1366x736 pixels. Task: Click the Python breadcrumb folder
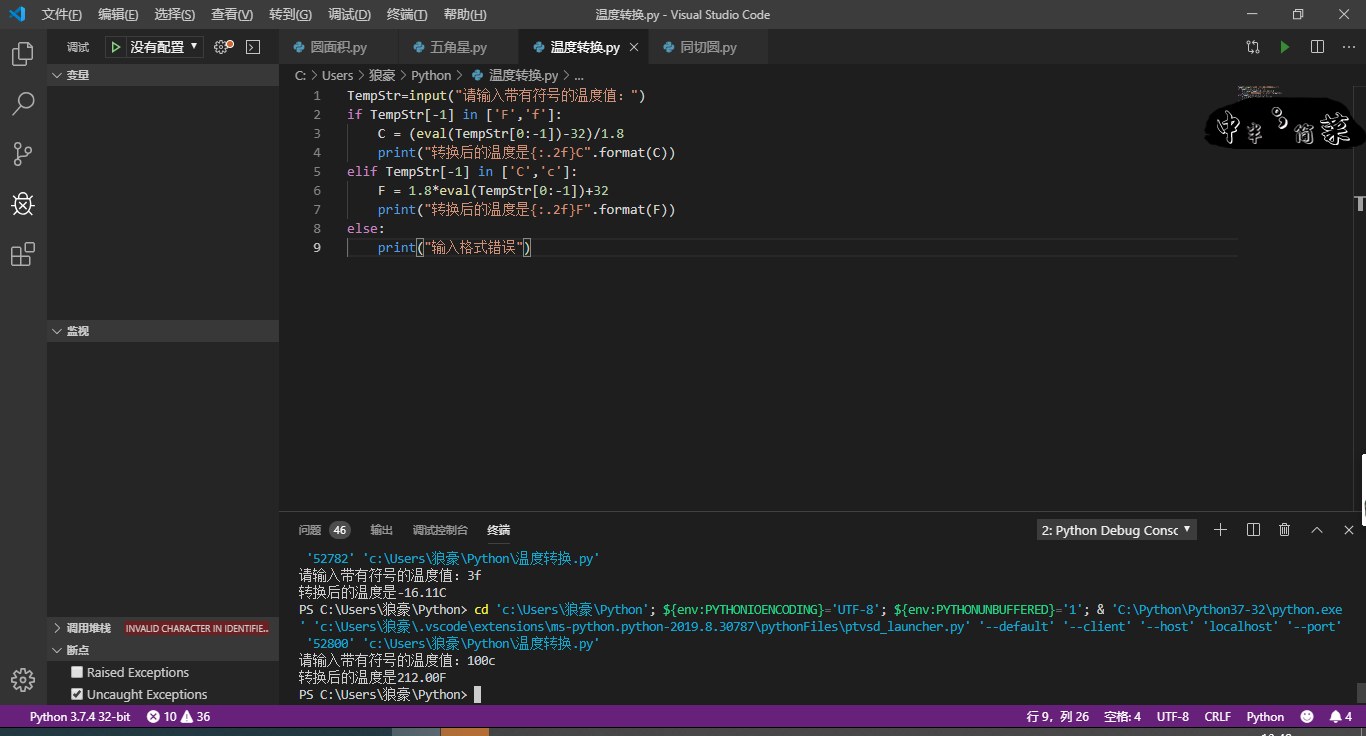[x=431, y=75]
